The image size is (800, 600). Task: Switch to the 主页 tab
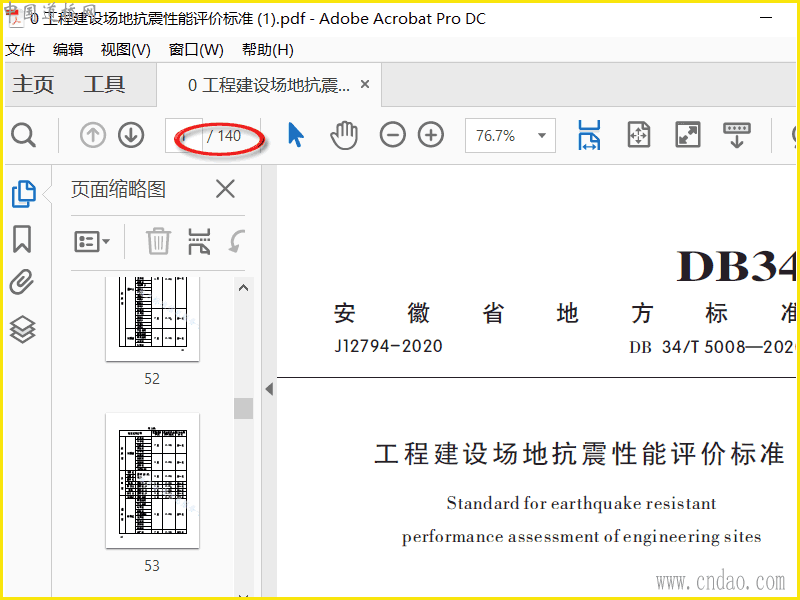click(33, 84)
